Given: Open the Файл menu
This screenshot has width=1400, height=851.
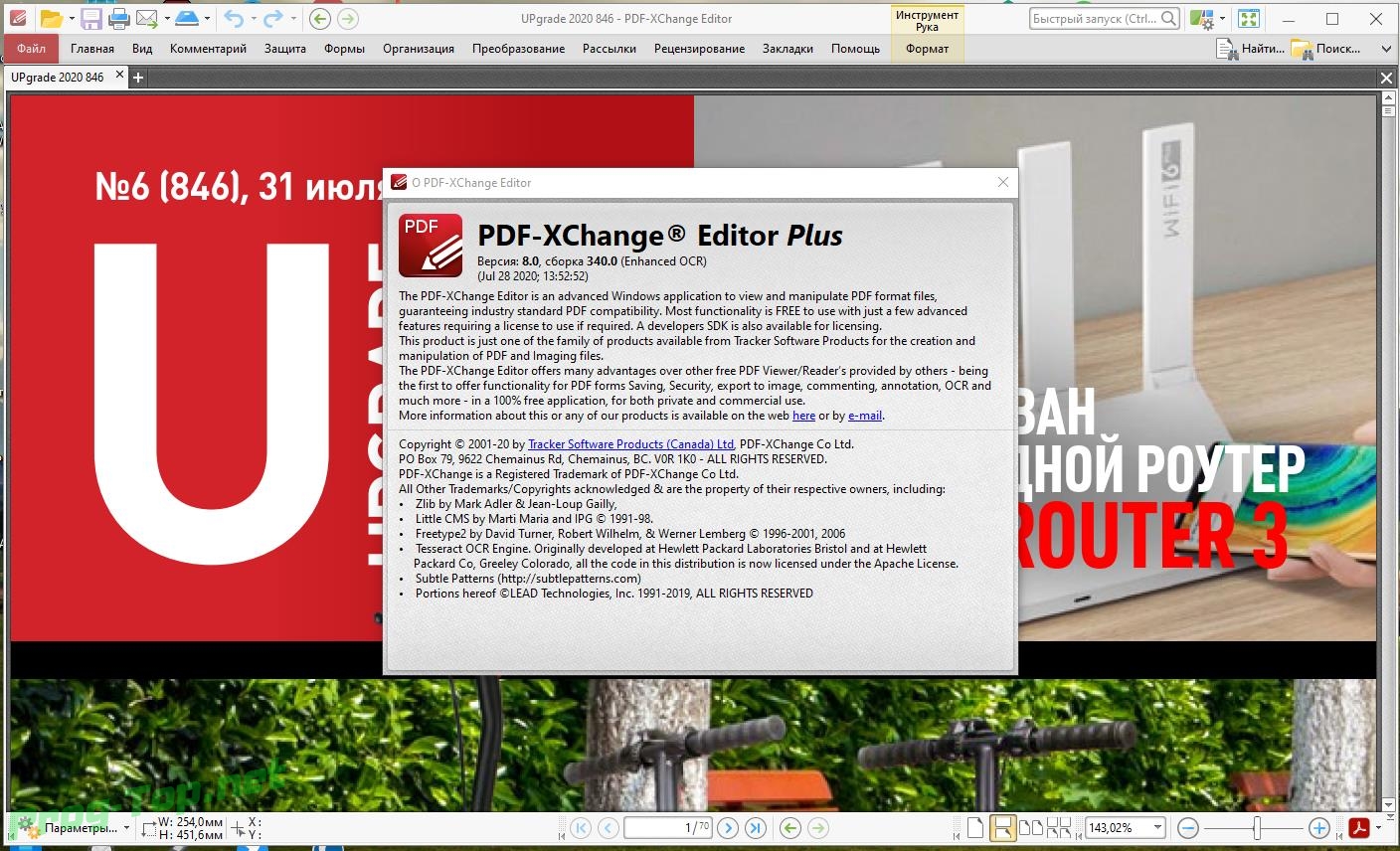Looking at the screenshot, I should click(31, 48).
